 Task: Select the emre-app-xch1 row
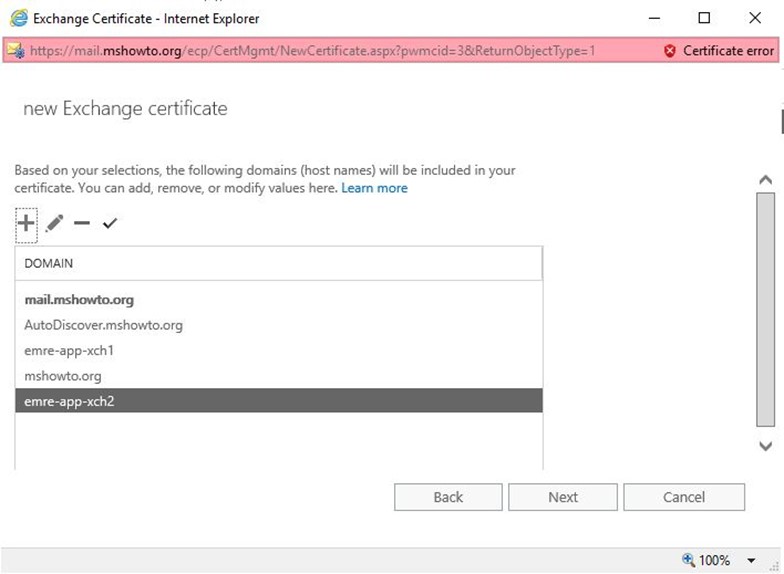coord(278,351)
